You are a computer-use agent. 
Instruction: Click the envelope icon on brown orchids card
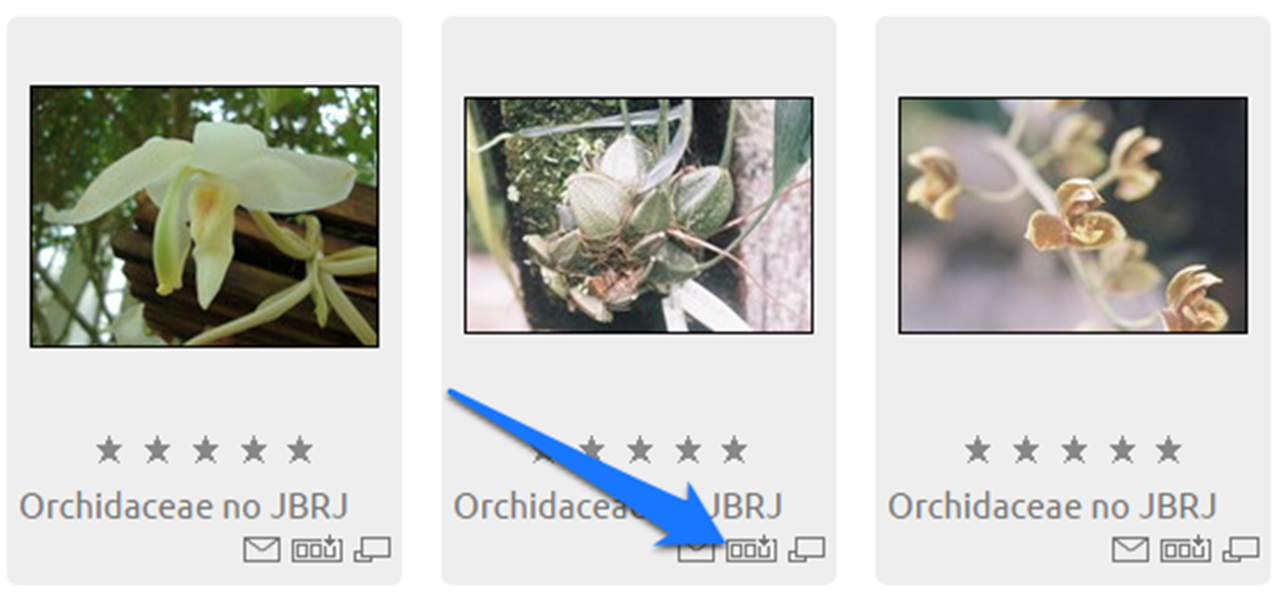[x=1130, y=549]
